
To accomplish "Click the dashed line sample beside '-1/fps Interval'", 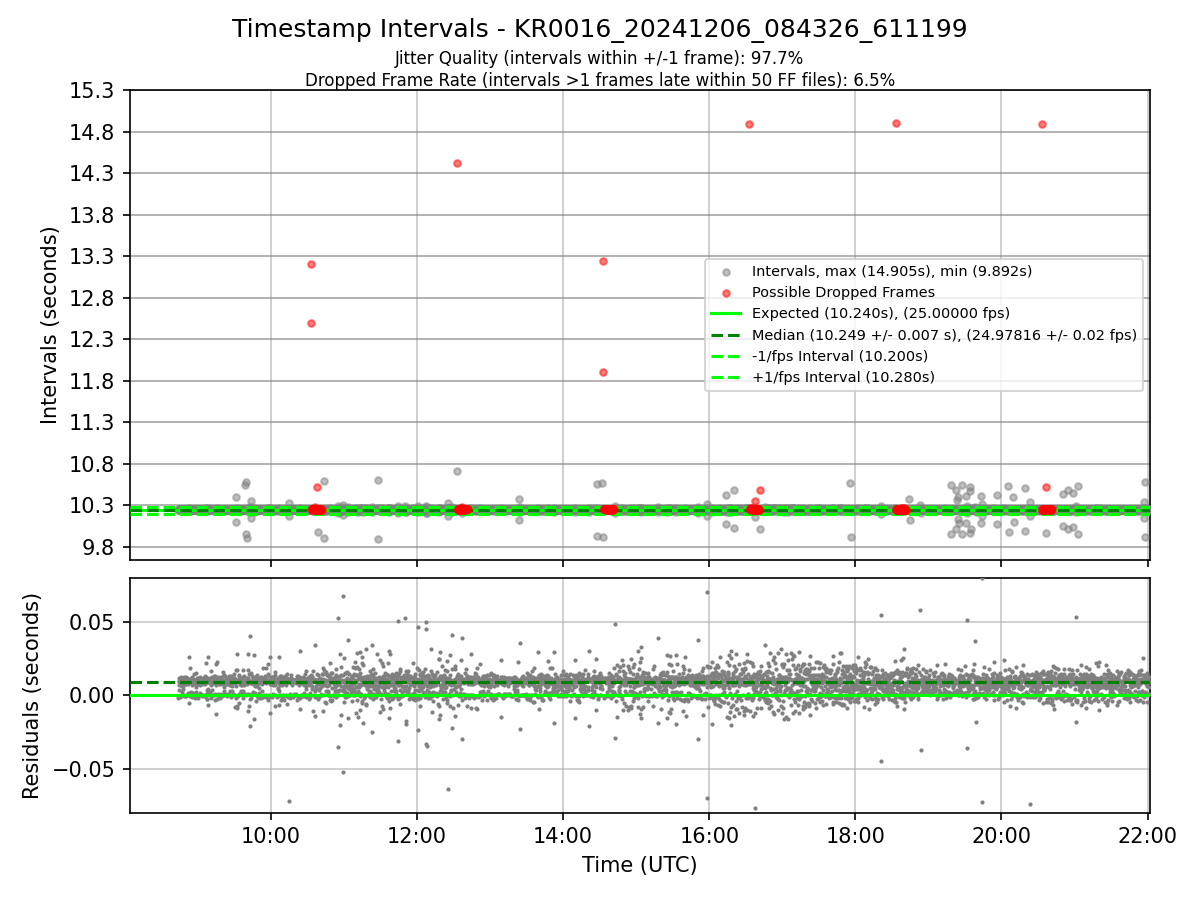I will pos(727,356).
